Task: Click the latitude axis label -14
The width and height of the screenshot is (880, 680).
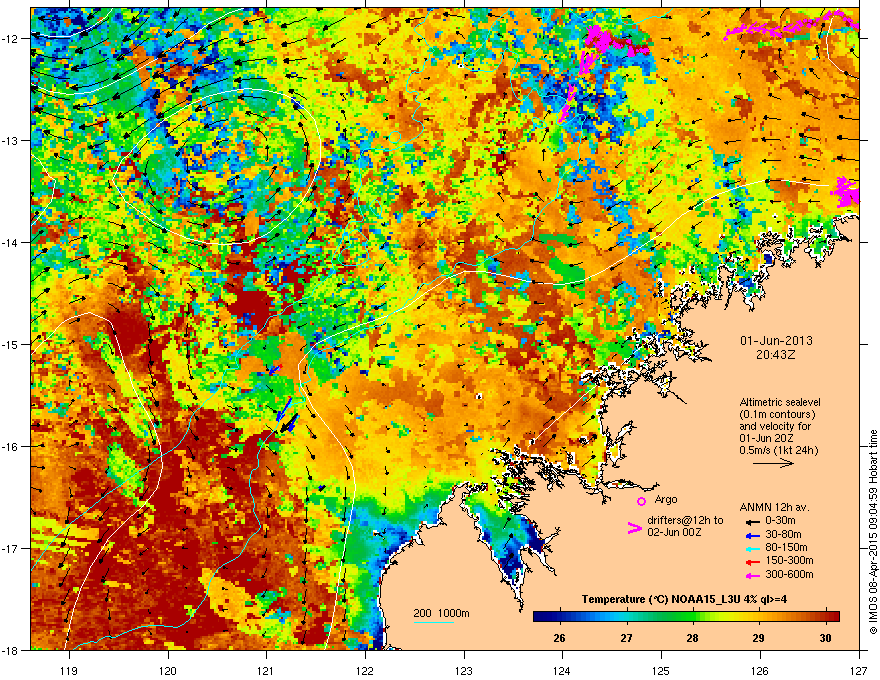Action: click(x=12, y=242)
